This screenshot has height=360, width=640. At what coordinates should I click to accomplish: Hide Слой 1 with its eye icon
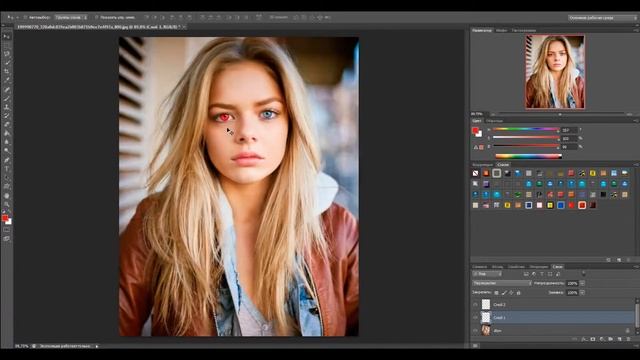click(x=476, y=317)
